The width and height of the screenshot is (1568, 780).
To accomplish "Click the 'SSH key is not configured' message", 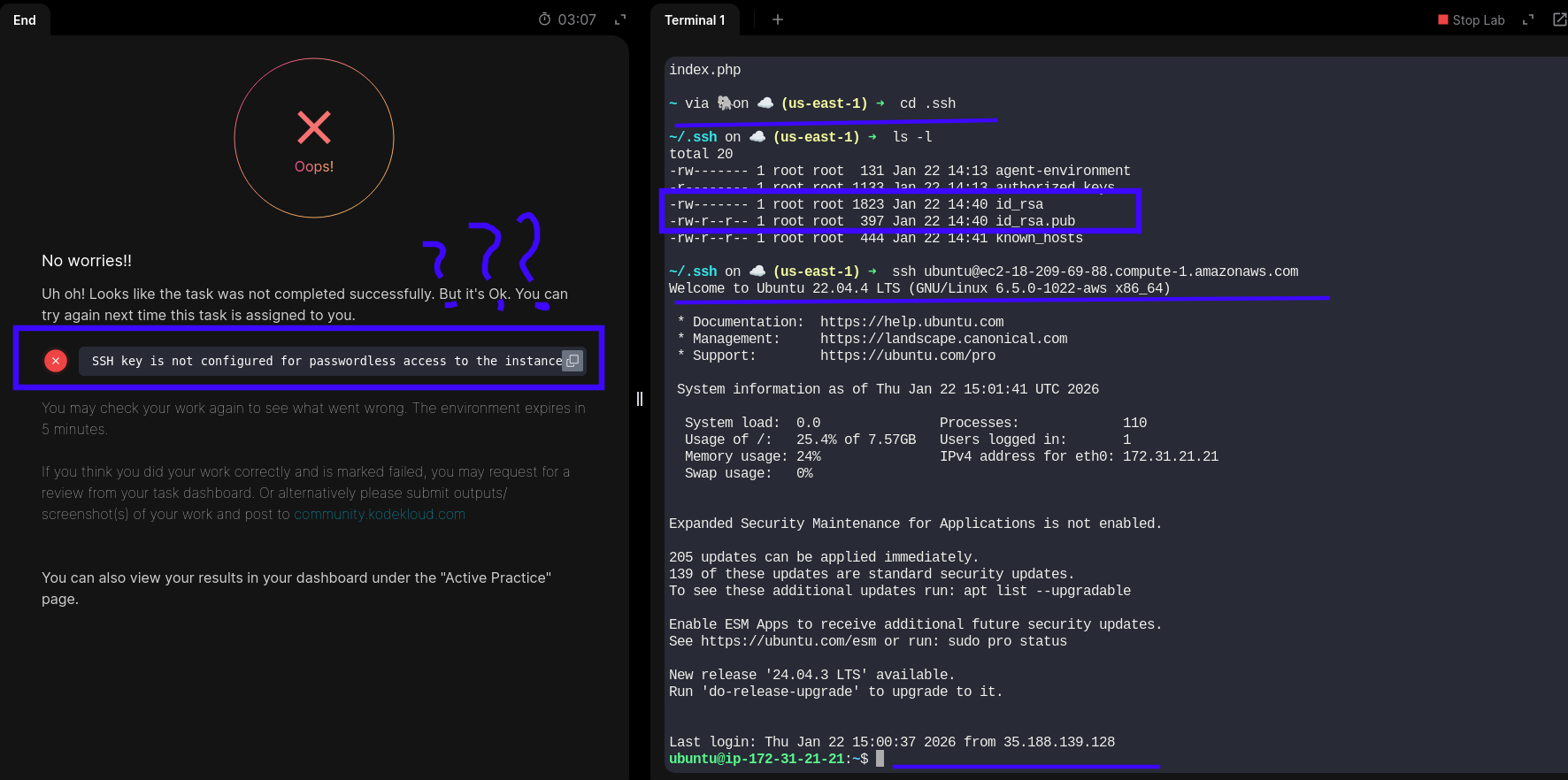I will 327,361.
